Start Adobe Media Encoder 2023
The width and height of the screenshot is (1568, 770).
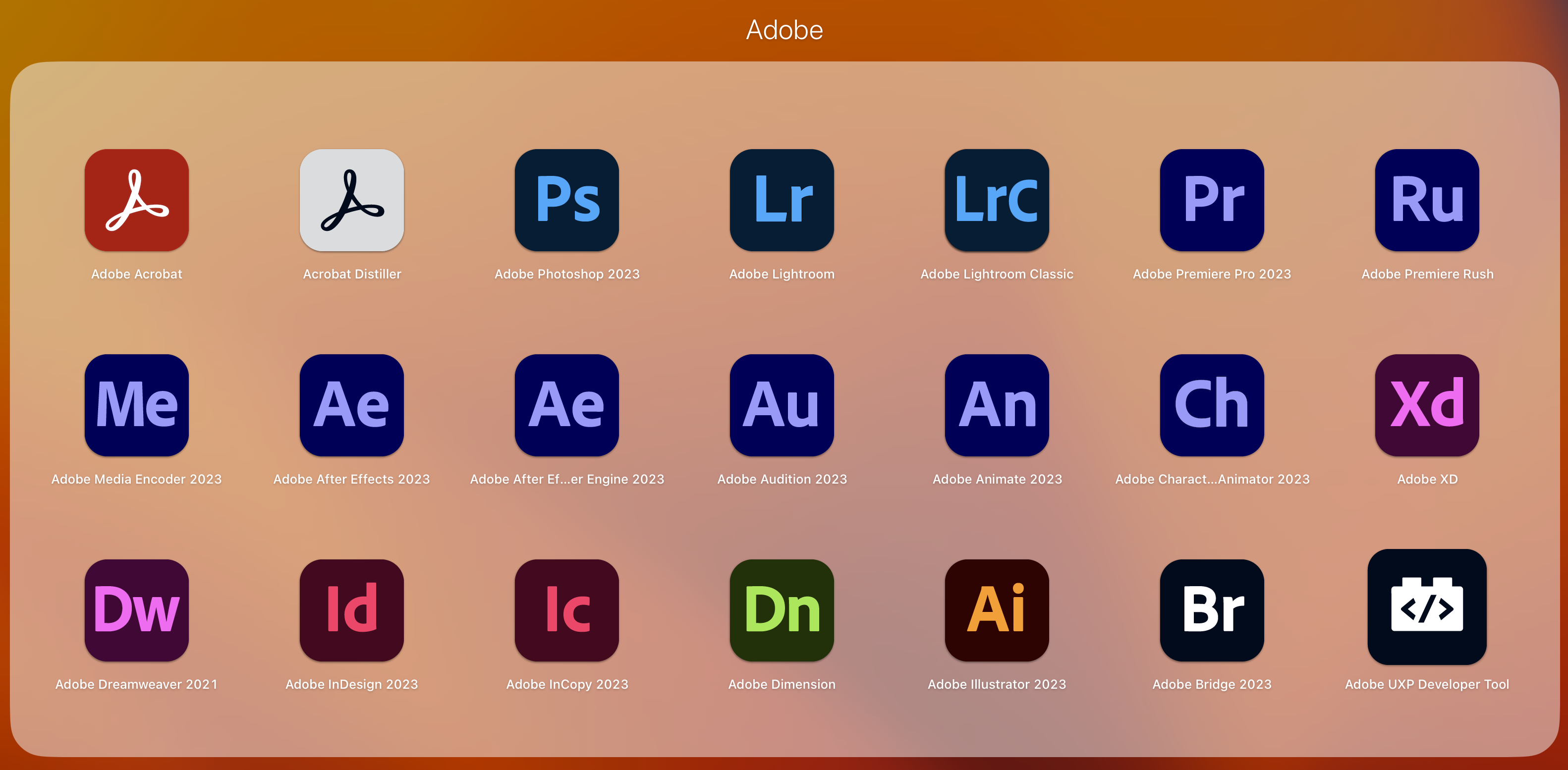[x=136, y=405]
